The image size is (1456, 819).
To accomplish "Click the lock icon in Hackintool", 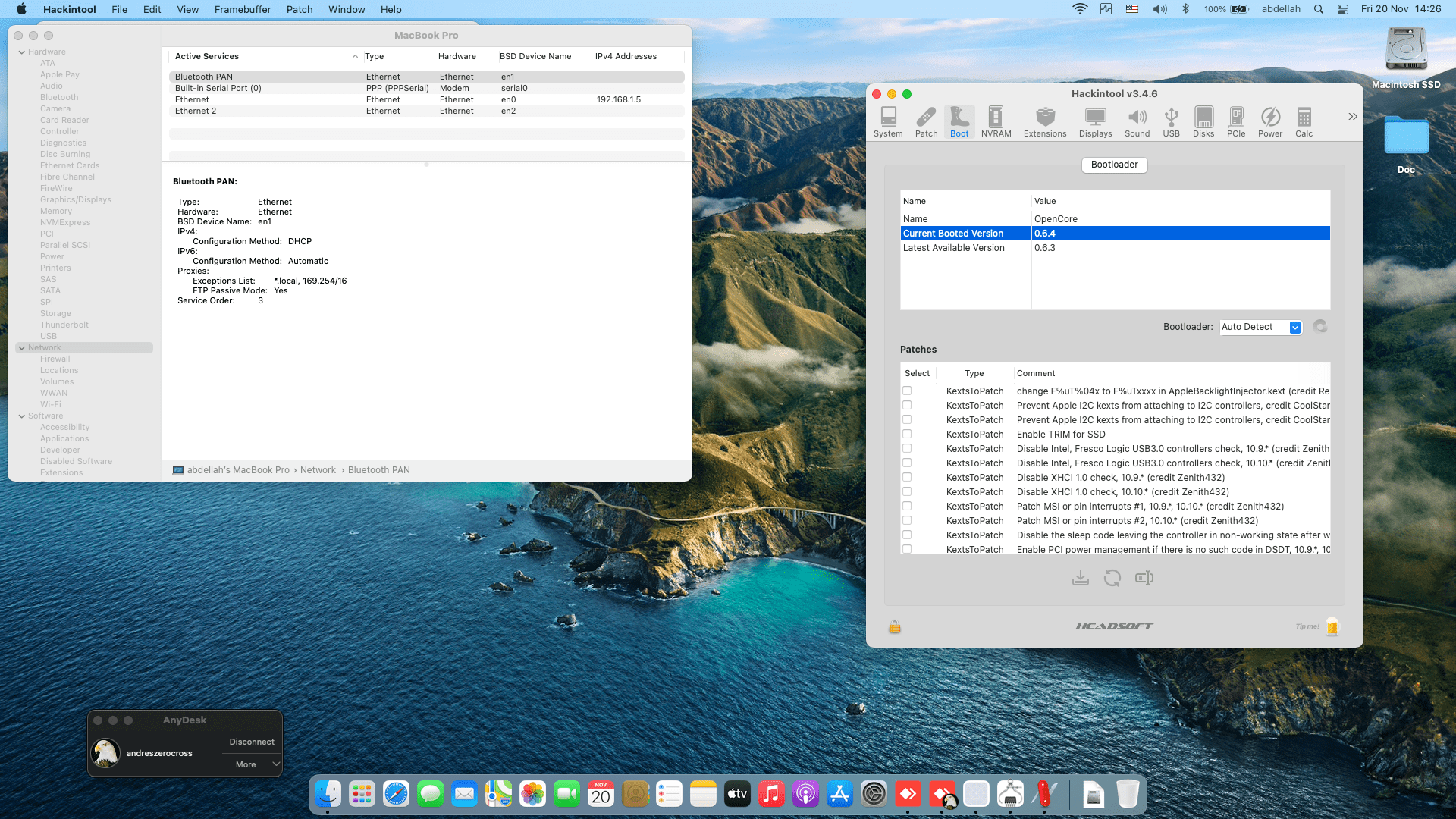I will point(895,627).
